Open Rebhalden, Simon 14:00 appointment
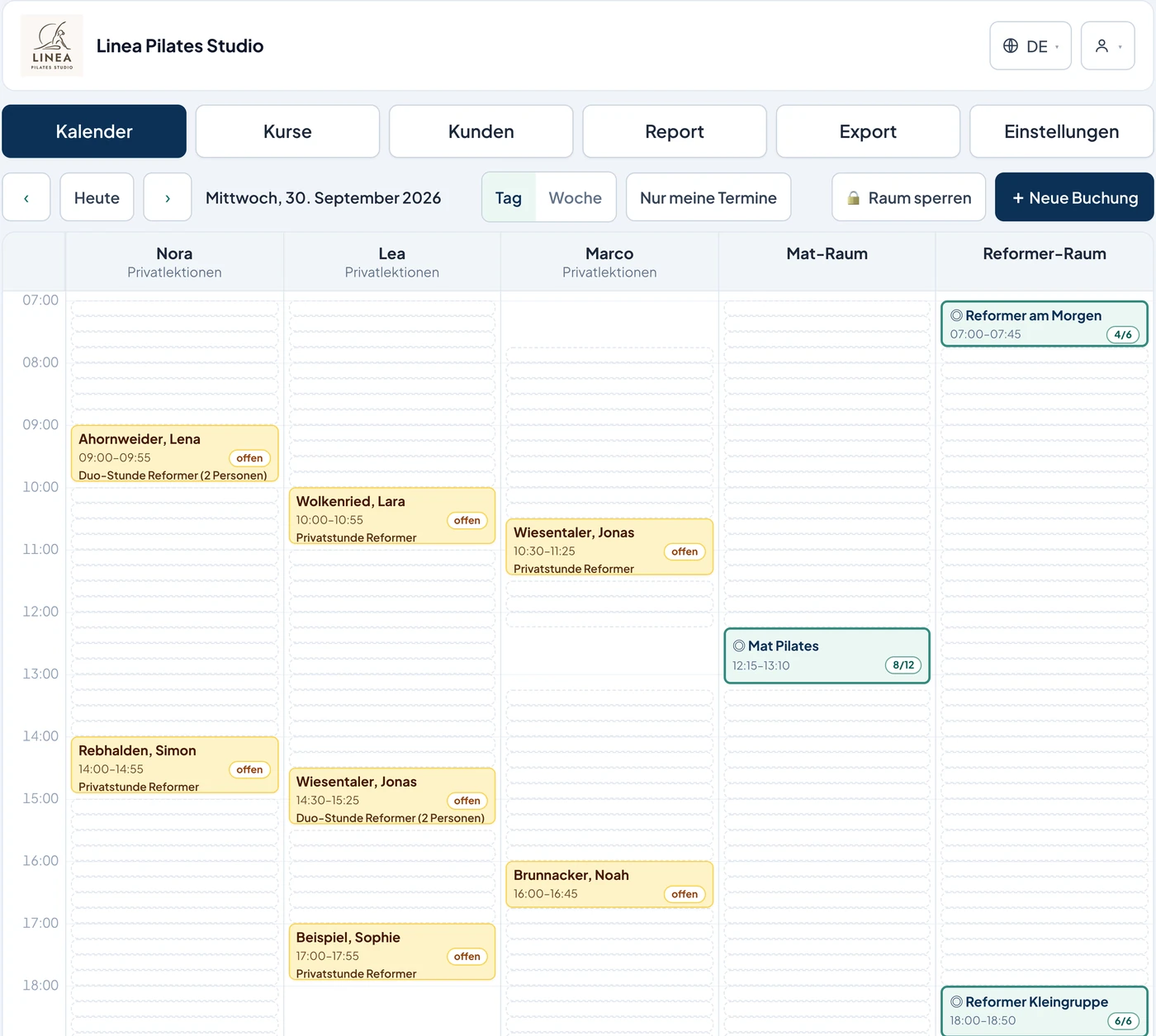The image size is (1156, 1036). [174, 765]
